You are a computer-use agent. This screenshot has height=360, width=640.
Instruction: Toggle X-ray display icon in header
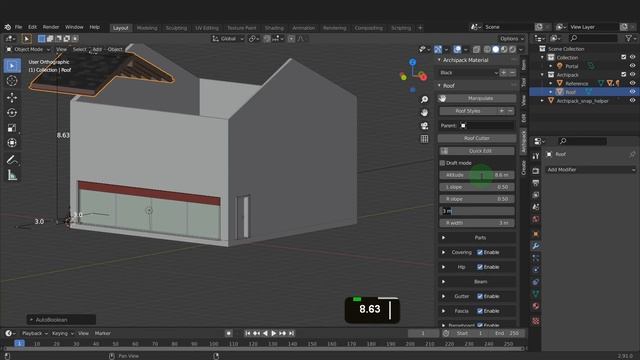point(476,49)
